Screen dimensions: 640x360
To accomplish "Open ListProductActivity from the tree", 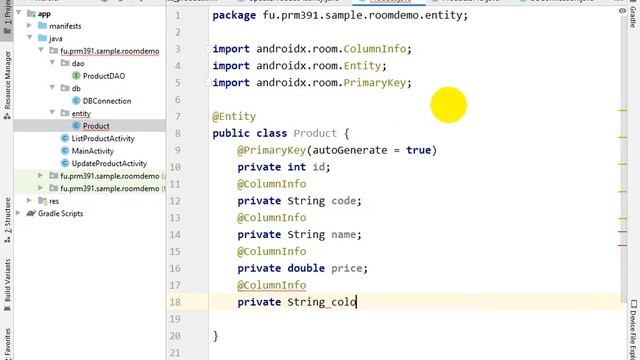I will pos(103,138).
